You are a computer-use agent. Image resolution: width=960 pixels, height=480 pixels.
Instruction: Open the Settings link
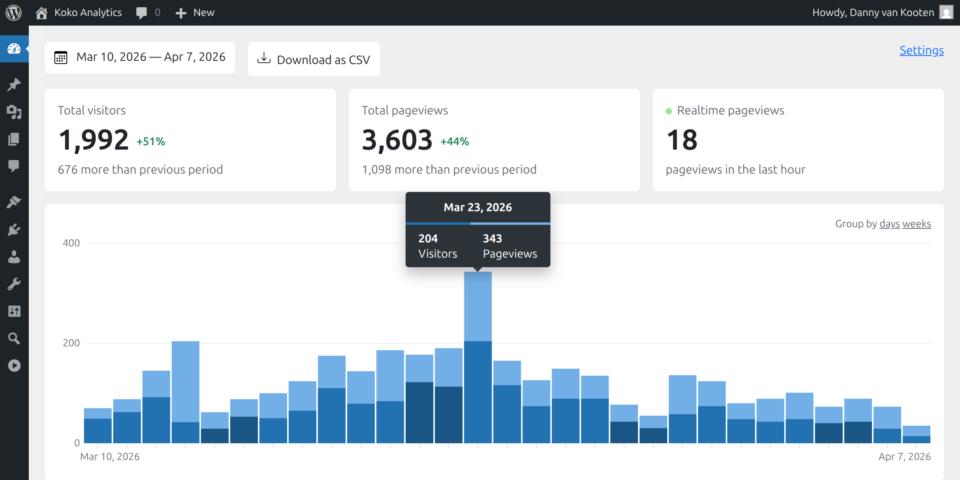(921, 50)
